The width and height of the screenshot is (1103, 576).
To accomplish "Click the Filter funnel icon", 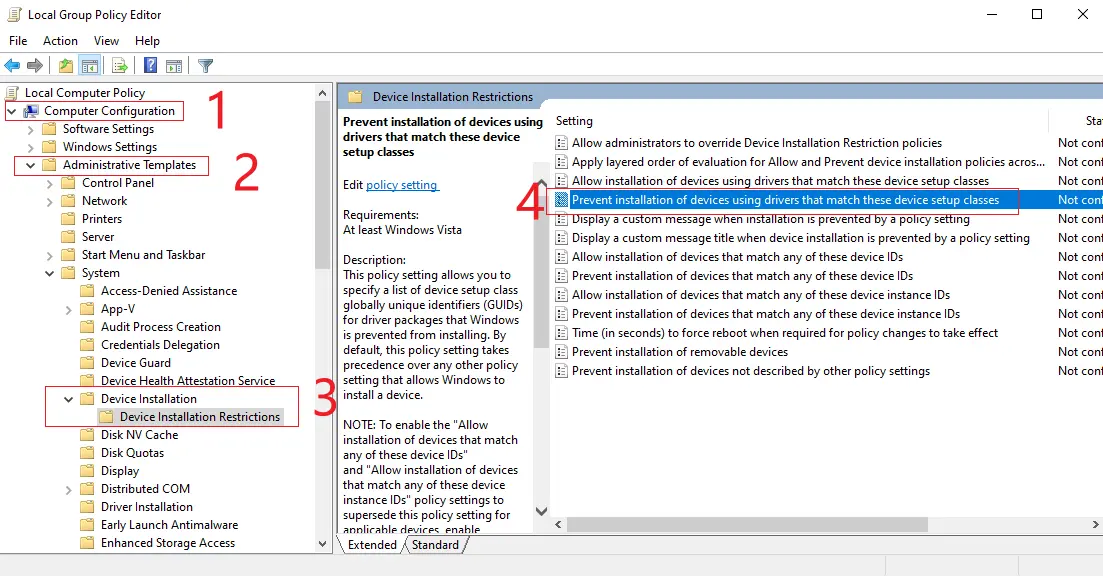I will pyautogui.click(x=205, y=65).
